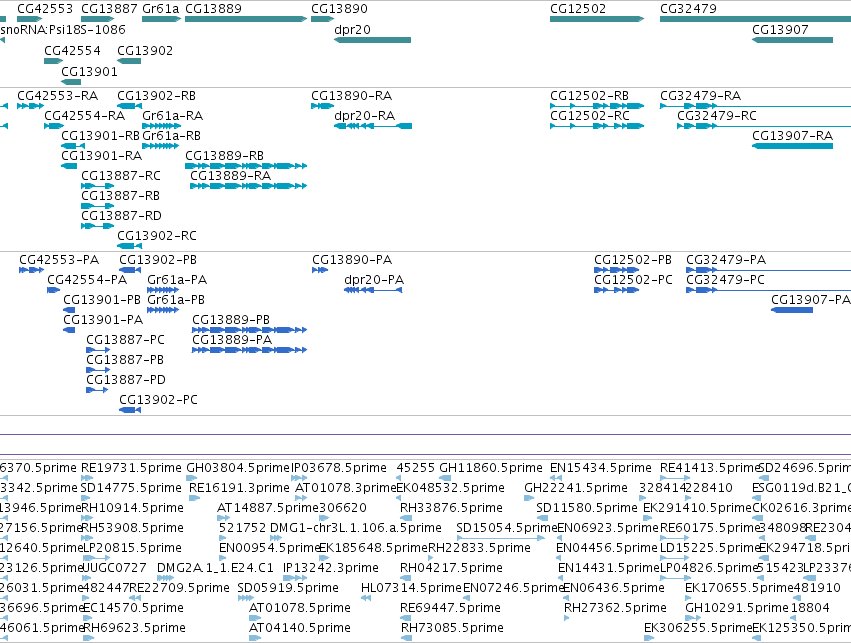
Task: Click the Gr61a-PB protein label
Action: [x=176, y=301]
